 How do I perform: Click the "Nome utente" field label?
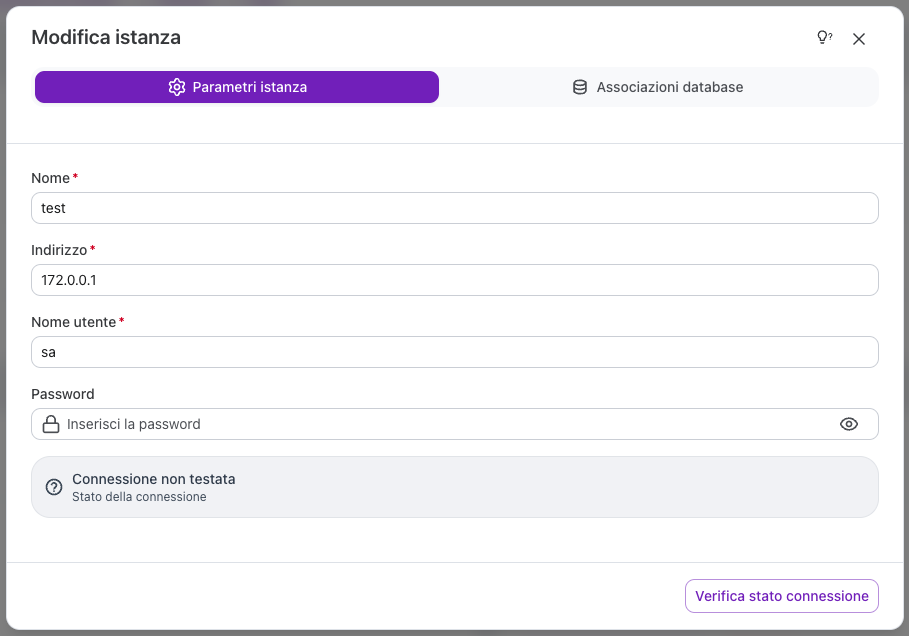point(74,322)
